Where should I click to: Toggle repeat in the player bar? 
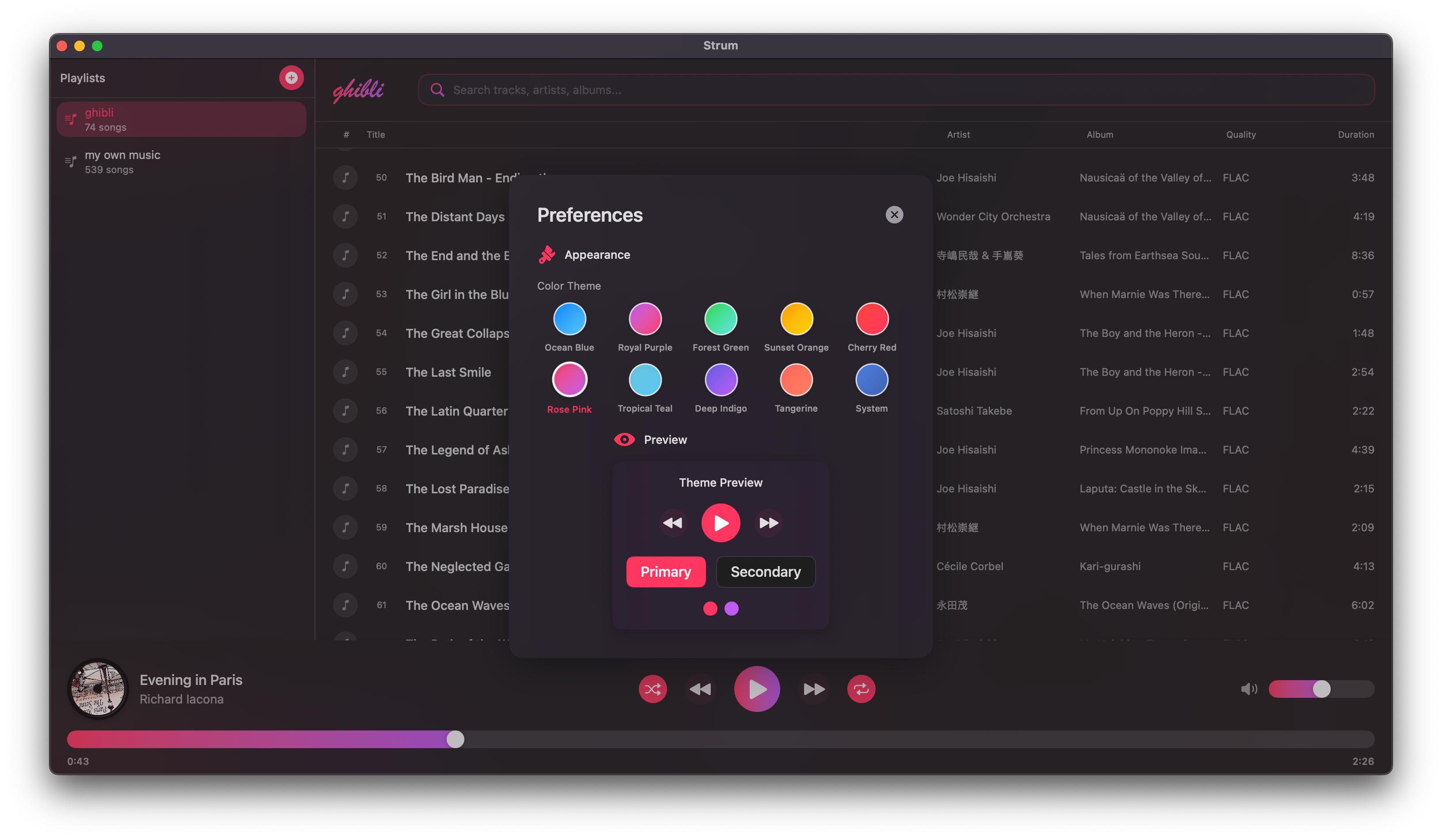[861, 689]
